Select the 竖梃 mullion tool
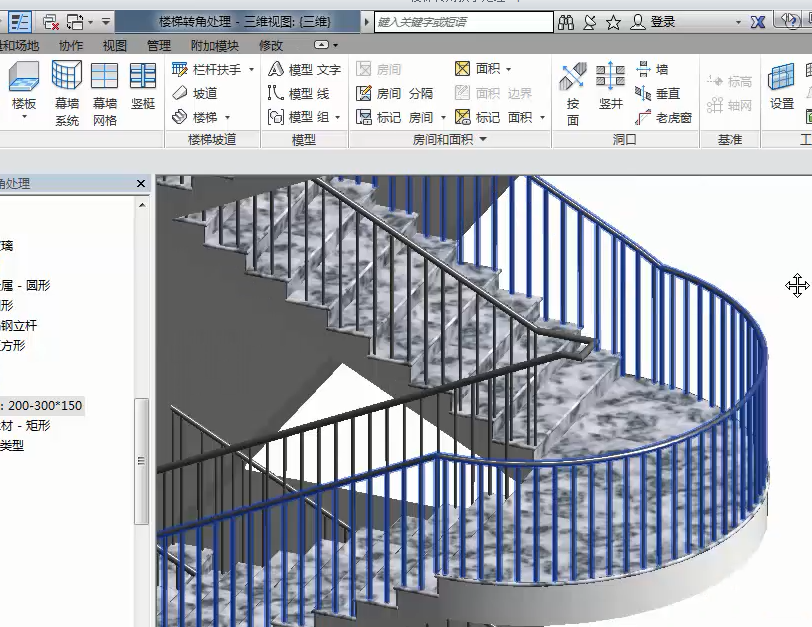This screenshot has width=812, height=627. click(143, 88)
